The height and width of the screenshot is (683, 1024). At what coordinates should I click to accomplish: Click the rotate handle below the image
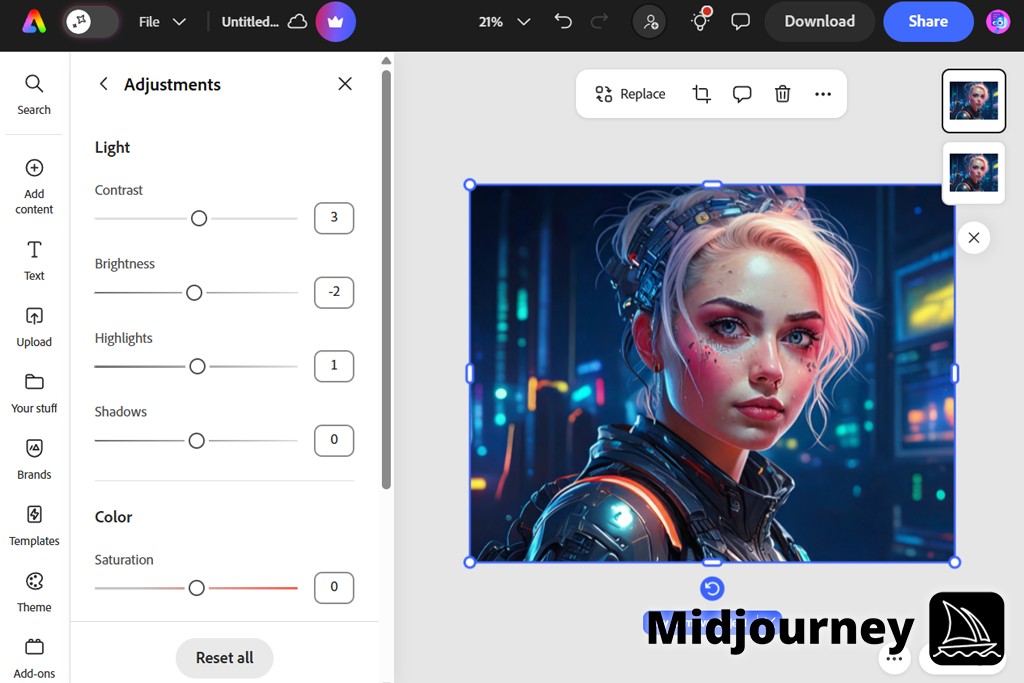click(x=712, y=588)
